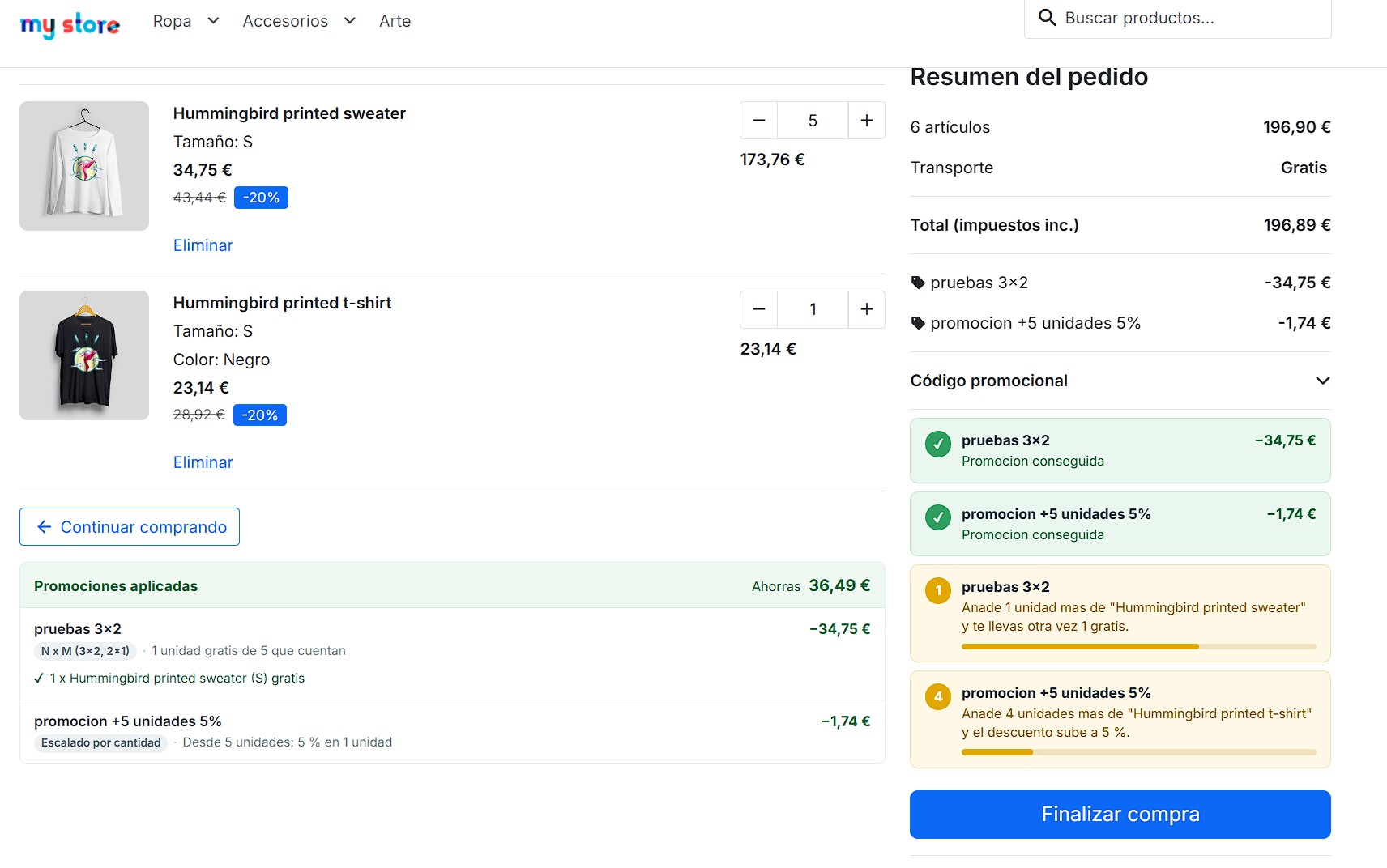This screenshot has width=1387, height=868.
Task: Open the my store logo homepage
Action: pos(70,25)
